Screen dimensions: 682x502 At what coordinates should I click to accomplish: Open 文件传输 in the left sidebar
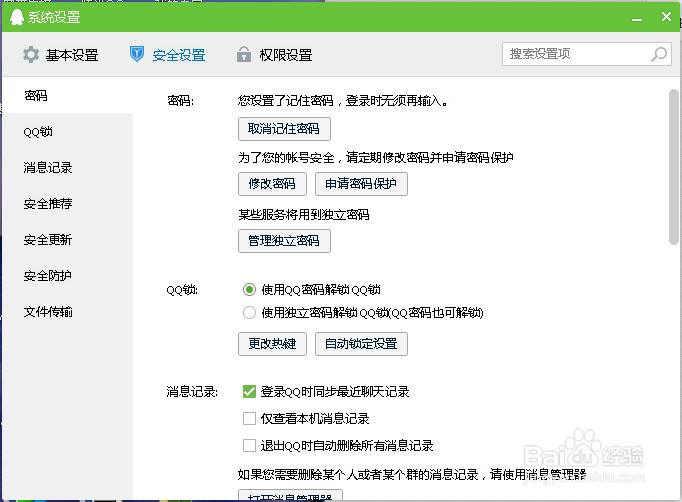[67, 312]
